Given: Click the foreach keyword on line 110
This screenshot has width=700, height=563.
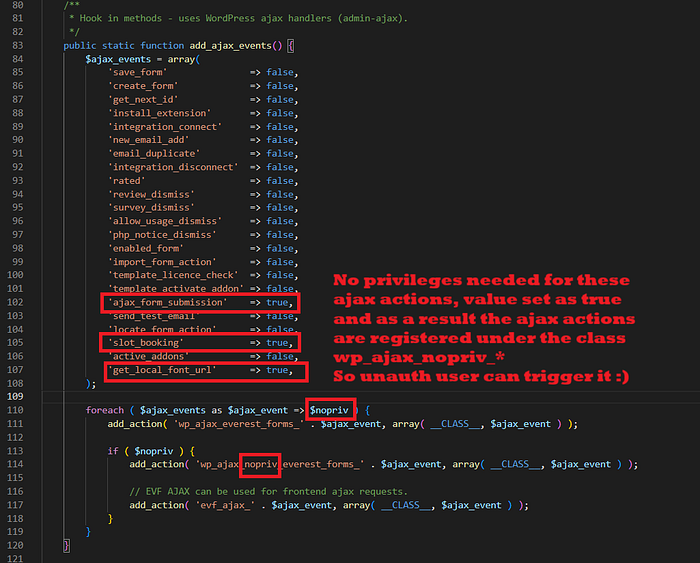Looking at the screenshot, I should 104,410.
